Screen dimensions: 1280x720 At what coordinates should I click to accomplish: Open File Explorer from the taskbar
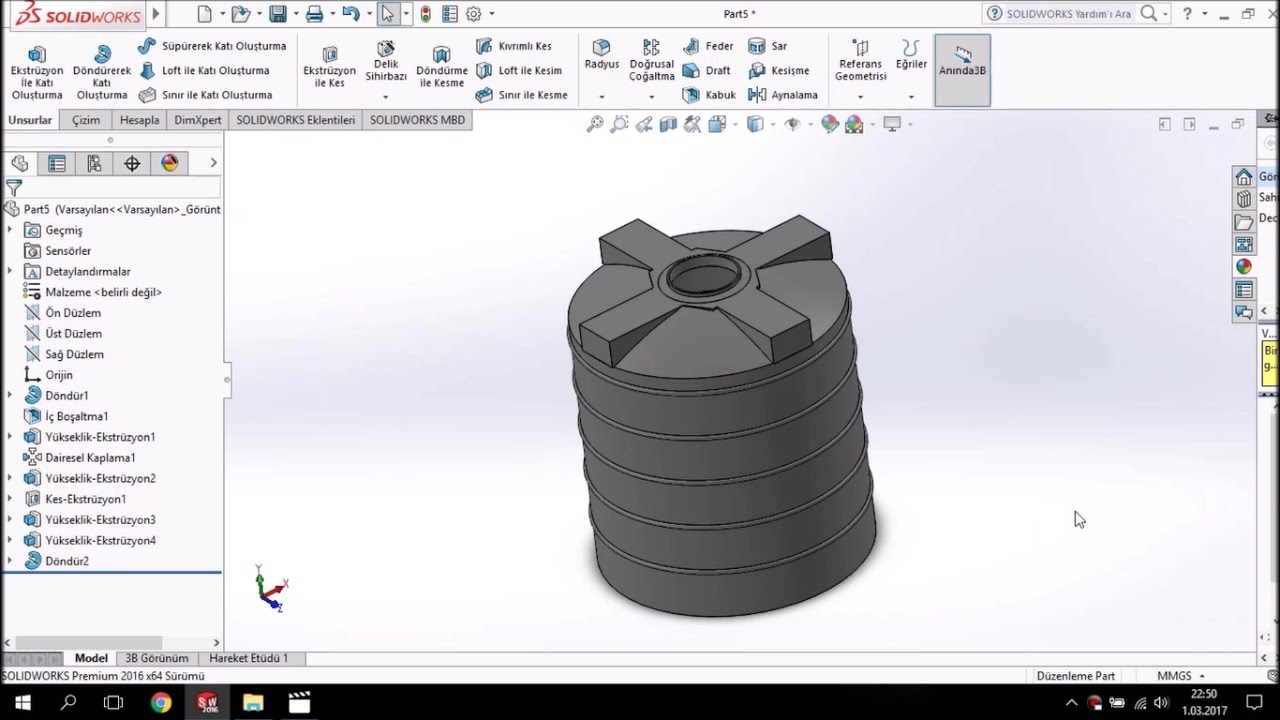[252, 703]
